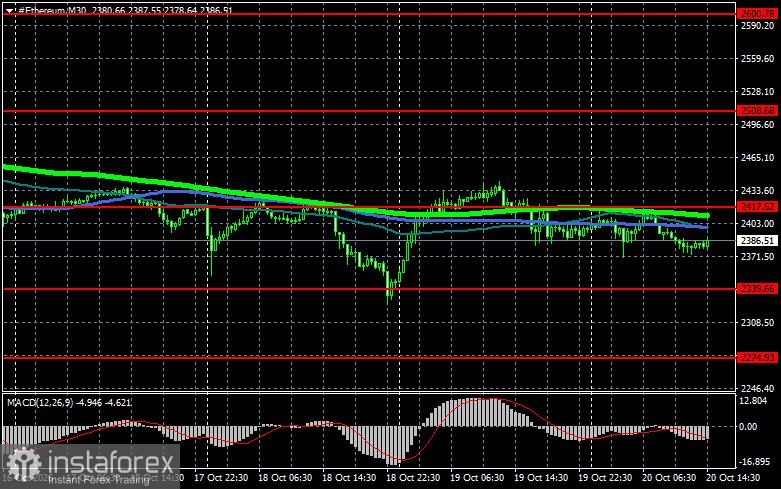This screenshot has width=781, height=489.
Task: Click the red 2417.52 price level tag
Action: coord(758,206)
